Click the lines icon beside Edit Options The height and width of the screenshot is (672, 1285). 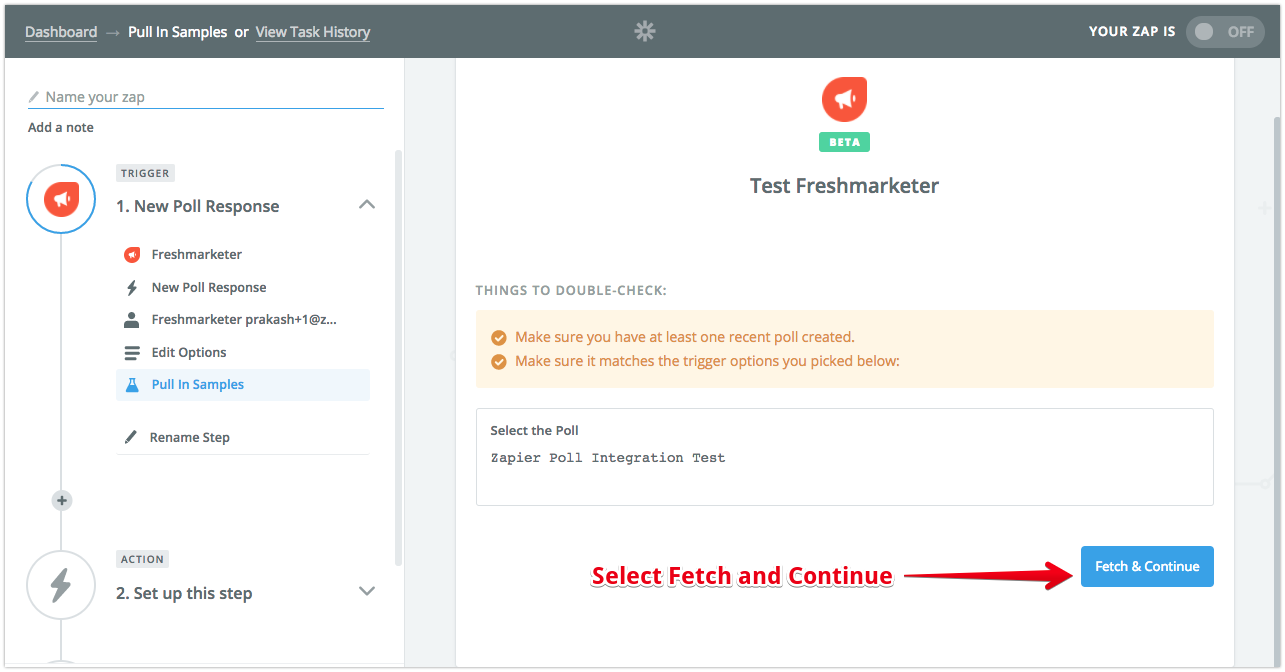pos(131,353)
